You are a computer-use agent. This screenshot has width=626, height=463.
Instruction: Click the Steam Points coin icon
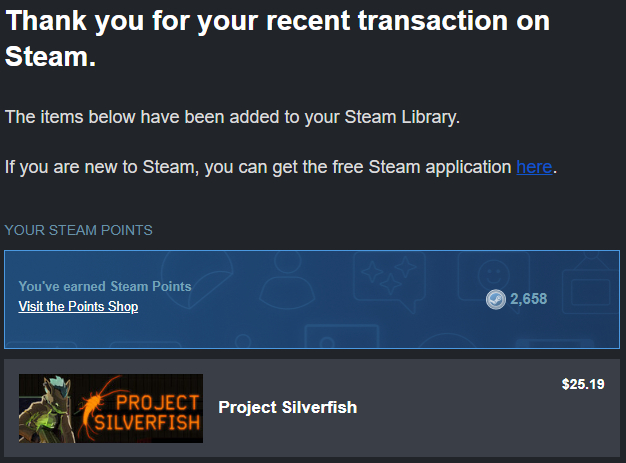496,299
